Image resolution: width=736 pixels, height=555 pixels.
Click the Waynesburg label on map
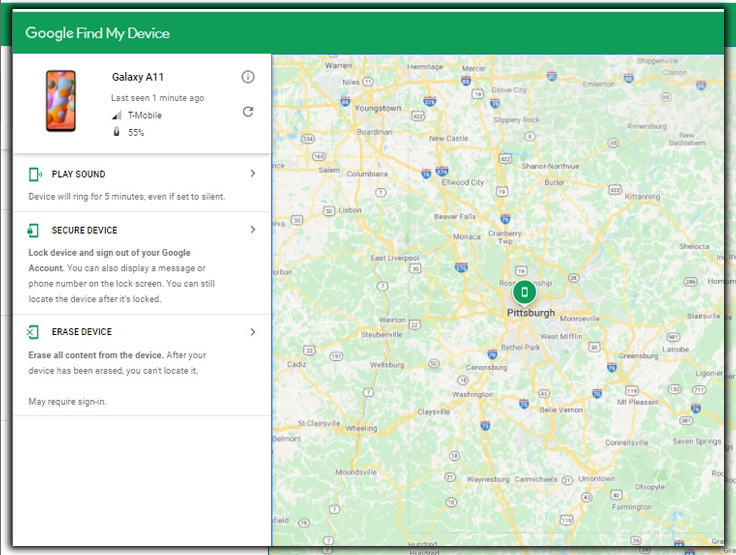pos(488,479)
